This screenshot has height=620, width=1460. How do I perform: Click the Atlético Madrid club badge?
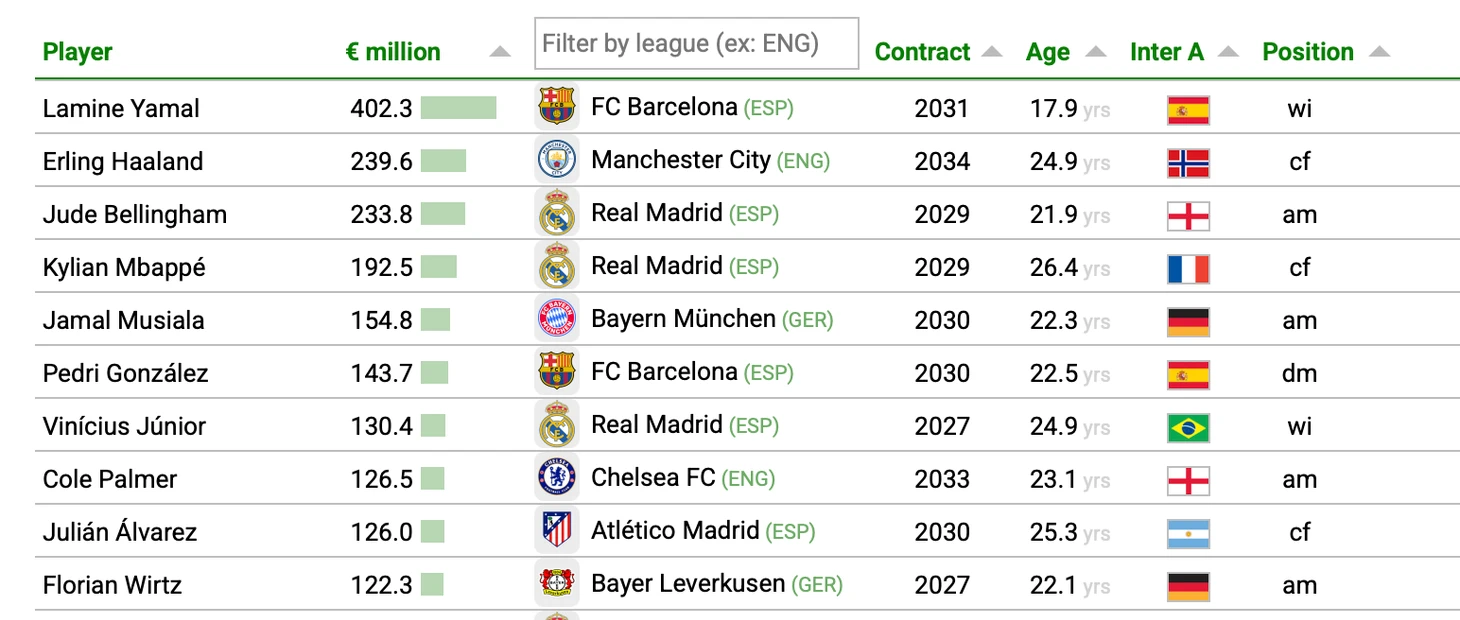point(557,531)
